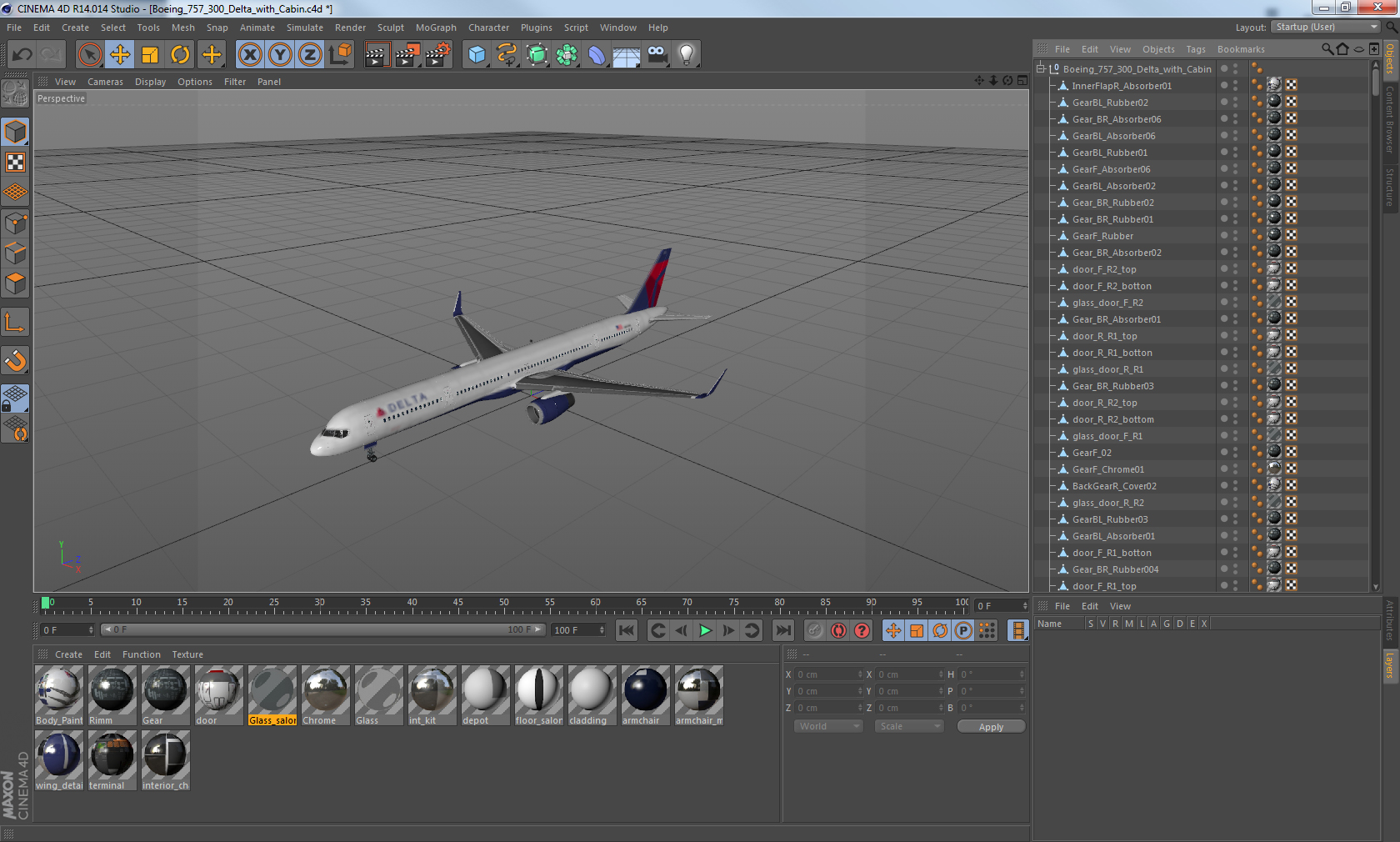The width and height of the screenshot is (1400, 842).
Task: Open the World coordinate dropdown
Action: (x=828, y=726)
